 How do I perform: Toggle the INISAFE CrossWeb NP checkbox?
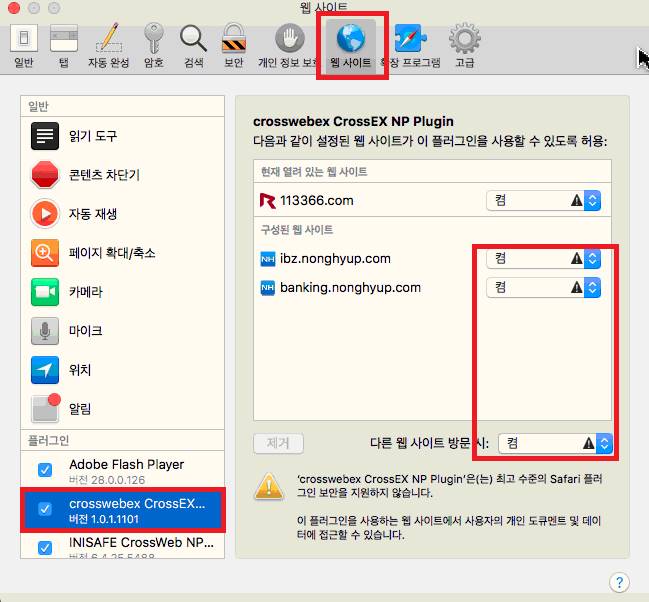pos(45,548)
